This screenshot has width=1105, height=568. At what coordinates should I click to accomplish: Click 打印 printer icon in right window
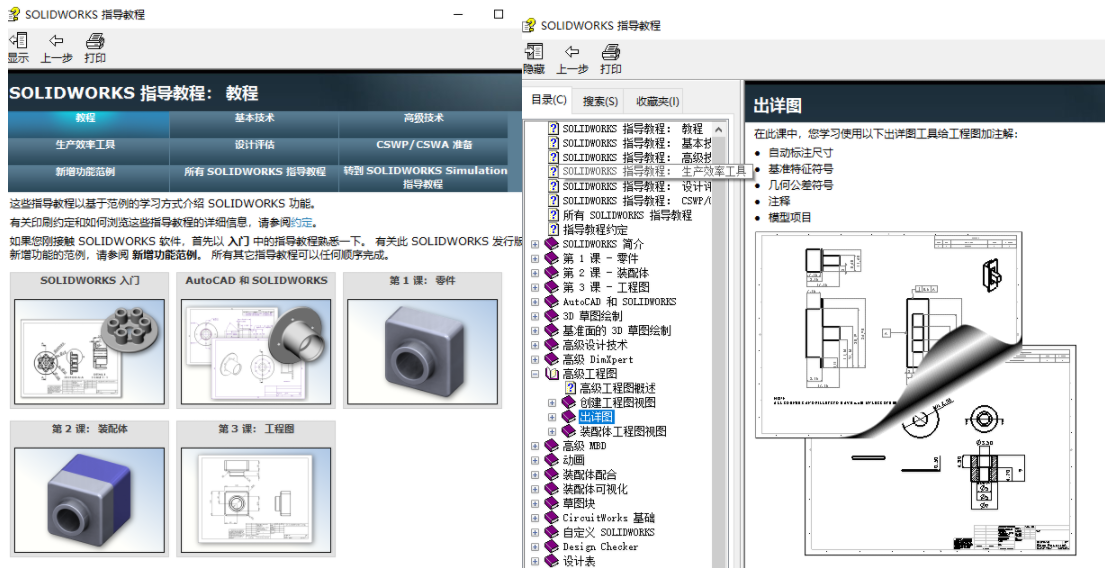tap(610, 51)
